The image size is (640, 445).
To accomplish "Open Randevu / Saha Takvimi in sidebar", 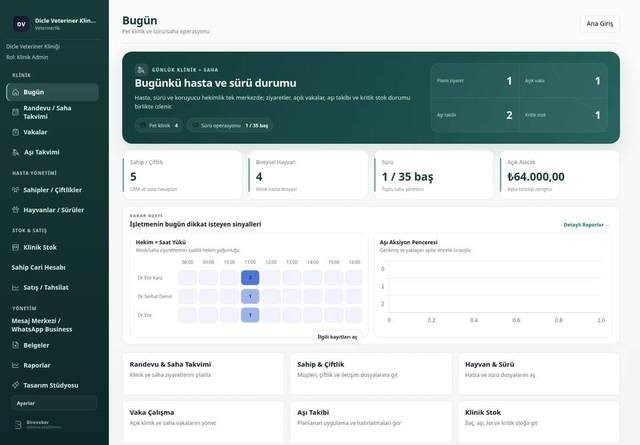I will coord(52,112).
